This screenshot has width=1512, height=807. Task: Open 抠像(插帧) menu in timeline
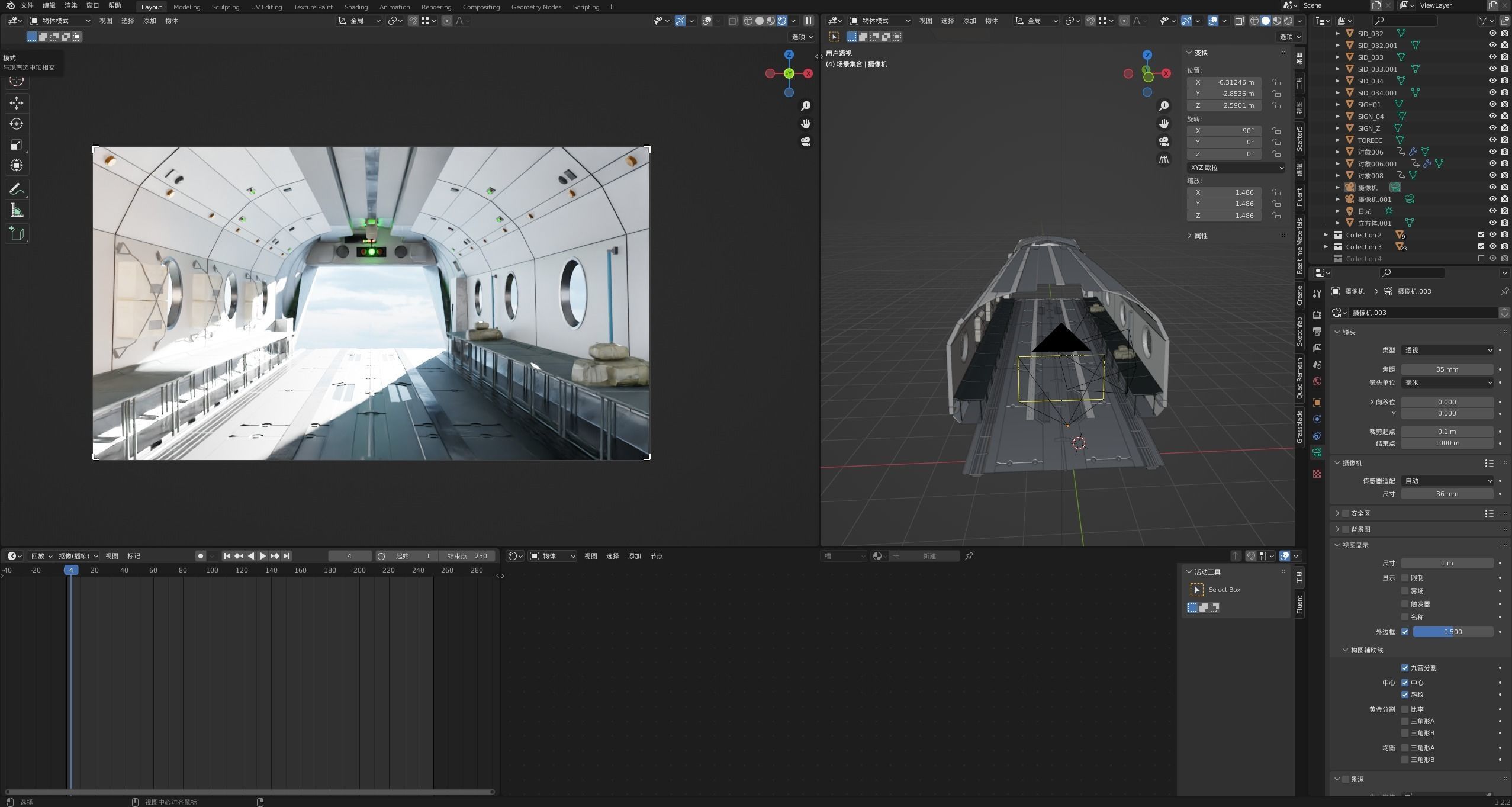pyautogui.click(x=78, y=556)
